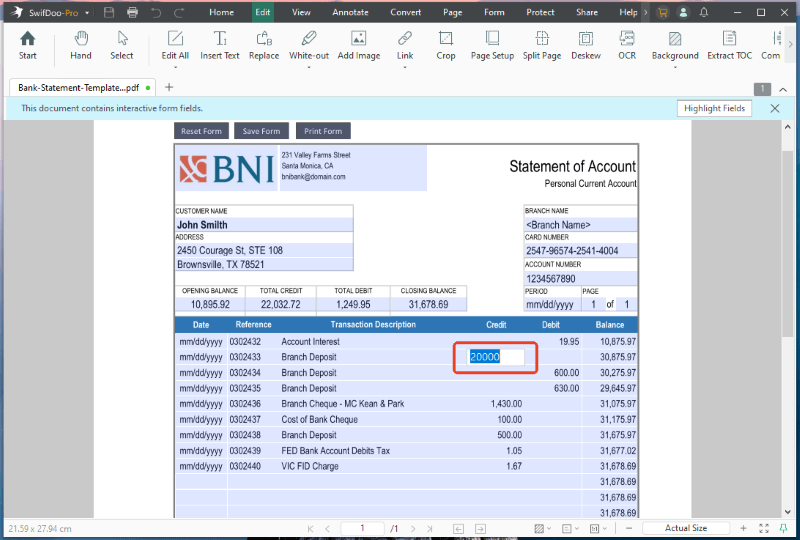Toggle the green pin icon in status bar
Viewport: 800px width, 540px height.
(x=783, y=528)
